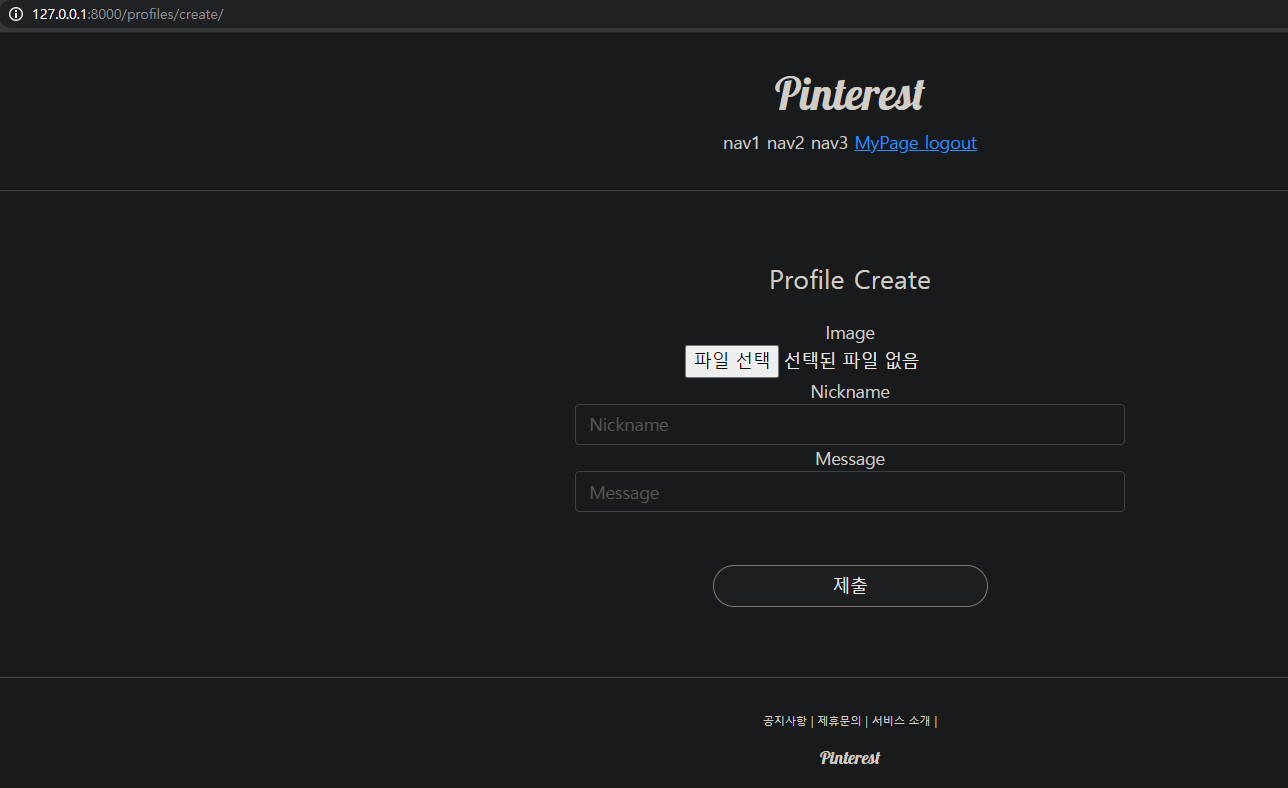Click the Nickname form label
The image size is (1288, 788).
tap(849, 391)
